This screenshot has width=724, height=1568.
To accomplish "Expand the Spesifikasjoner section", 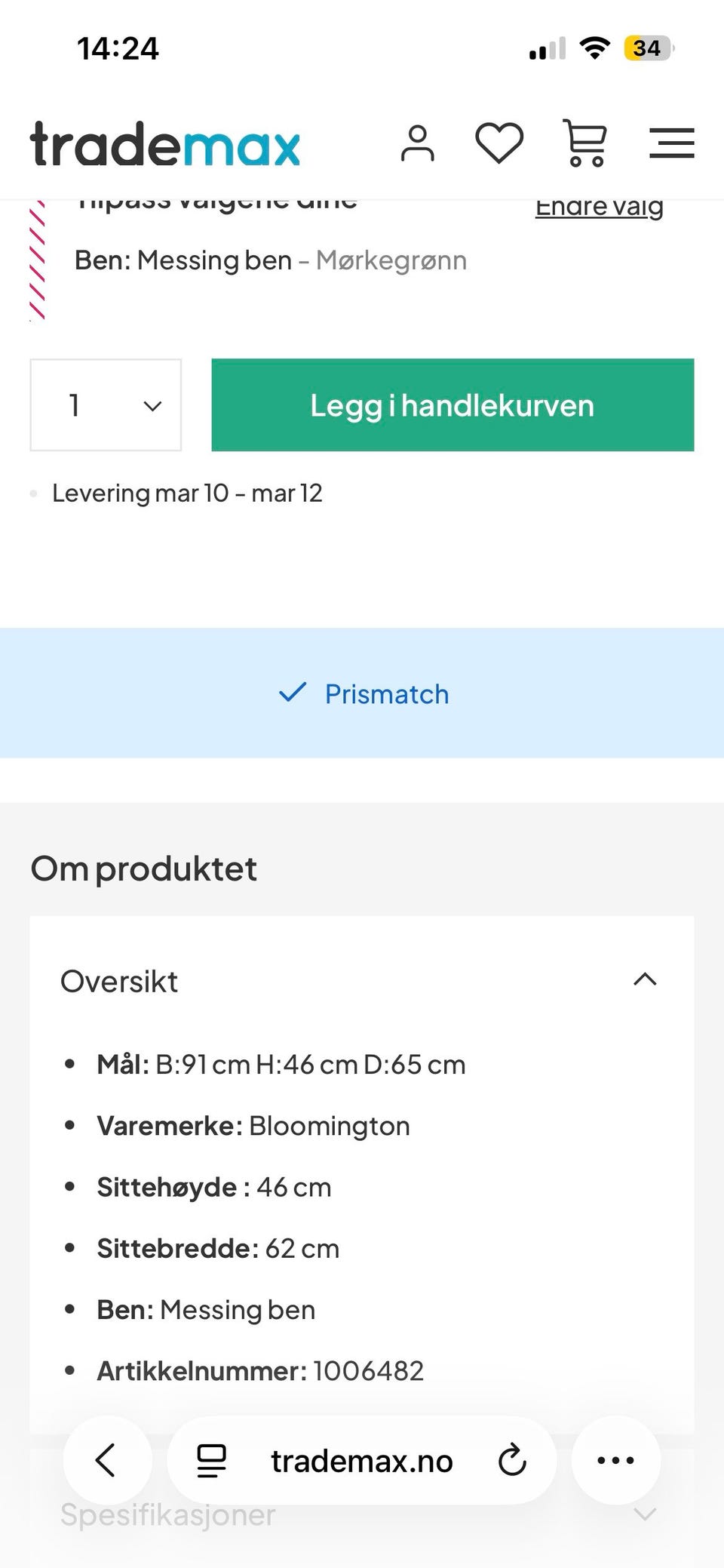I will tap(645, 1514).
